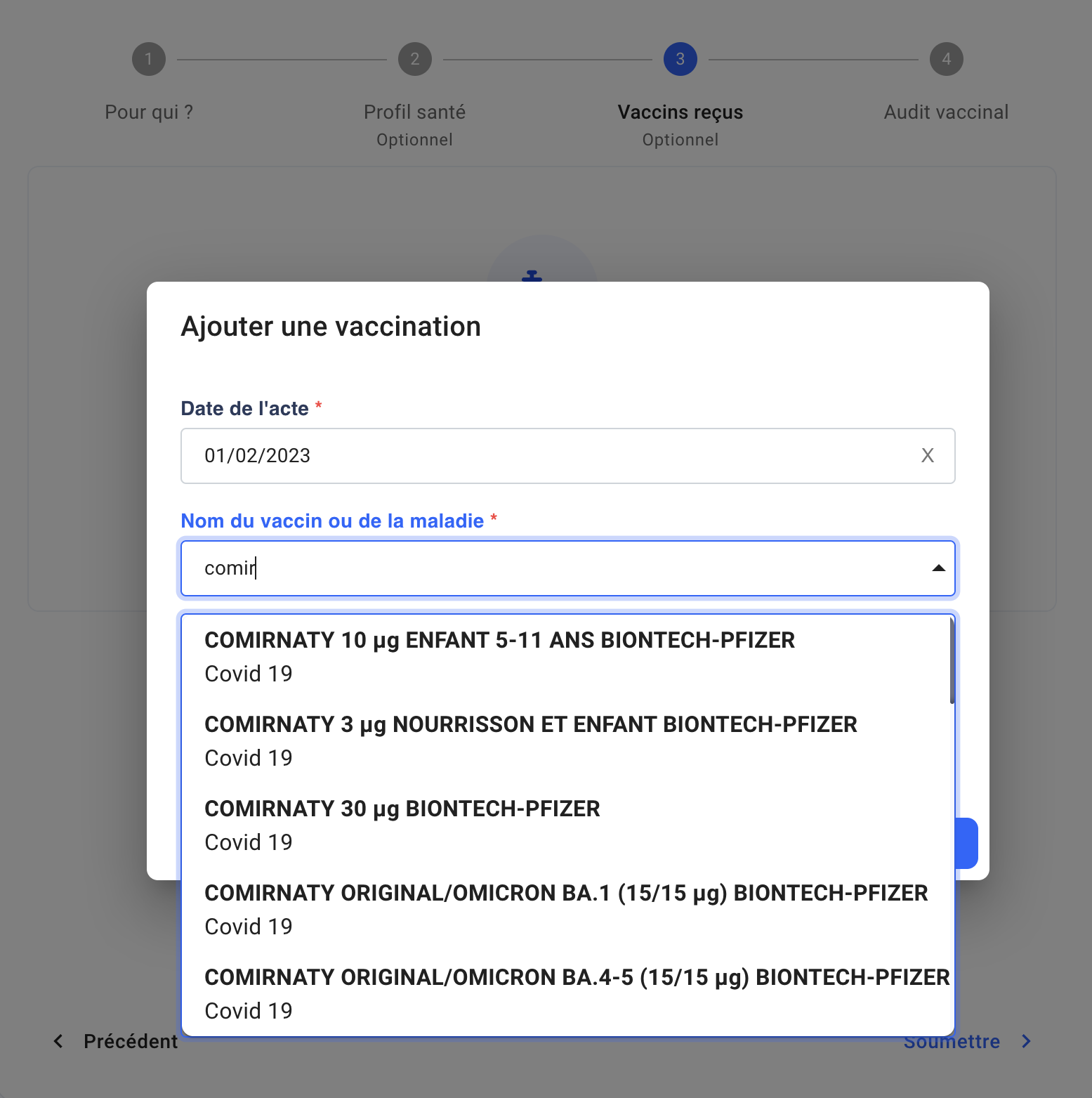This screenshot has height=1098, width=1092.
Task: Click the blue confirm button in dialog
Action: click(x=966, y=843)
